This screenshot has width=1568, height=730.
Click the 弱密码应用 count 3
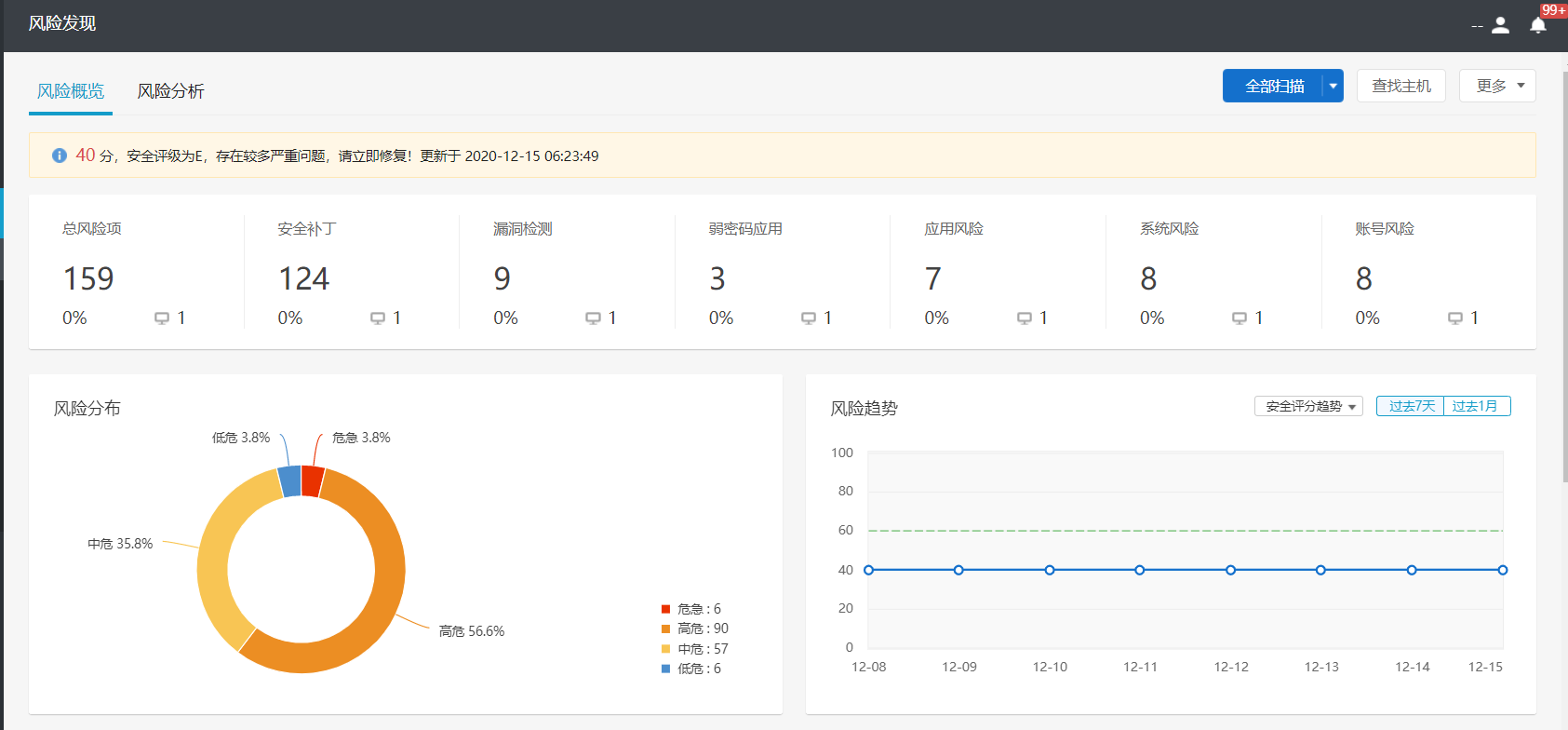(x=717, y=278)
